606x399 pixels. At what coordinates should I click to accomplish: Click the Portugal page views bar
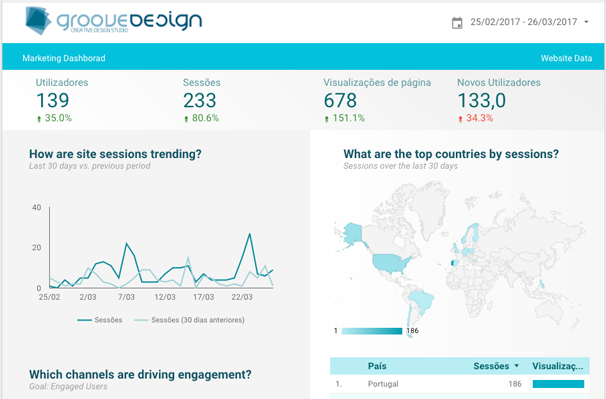pos(558,384)
